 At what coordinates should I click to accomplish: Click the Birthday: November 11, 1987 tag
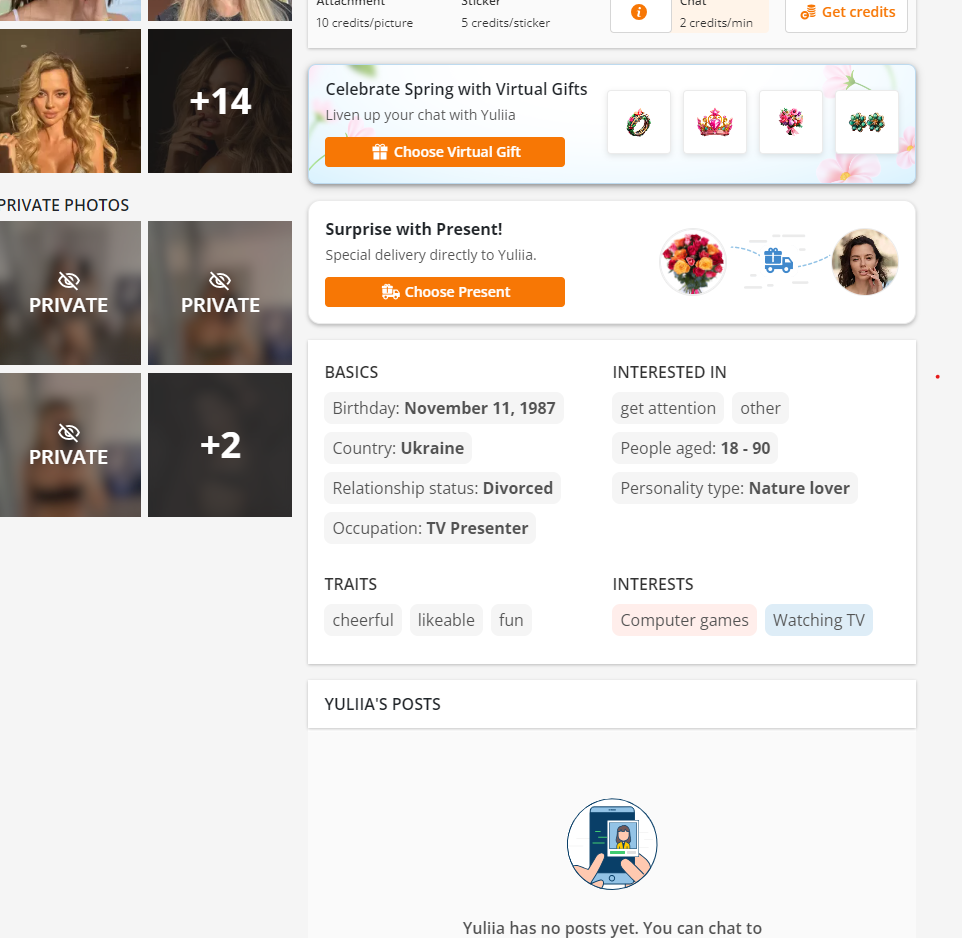[444, 409]
